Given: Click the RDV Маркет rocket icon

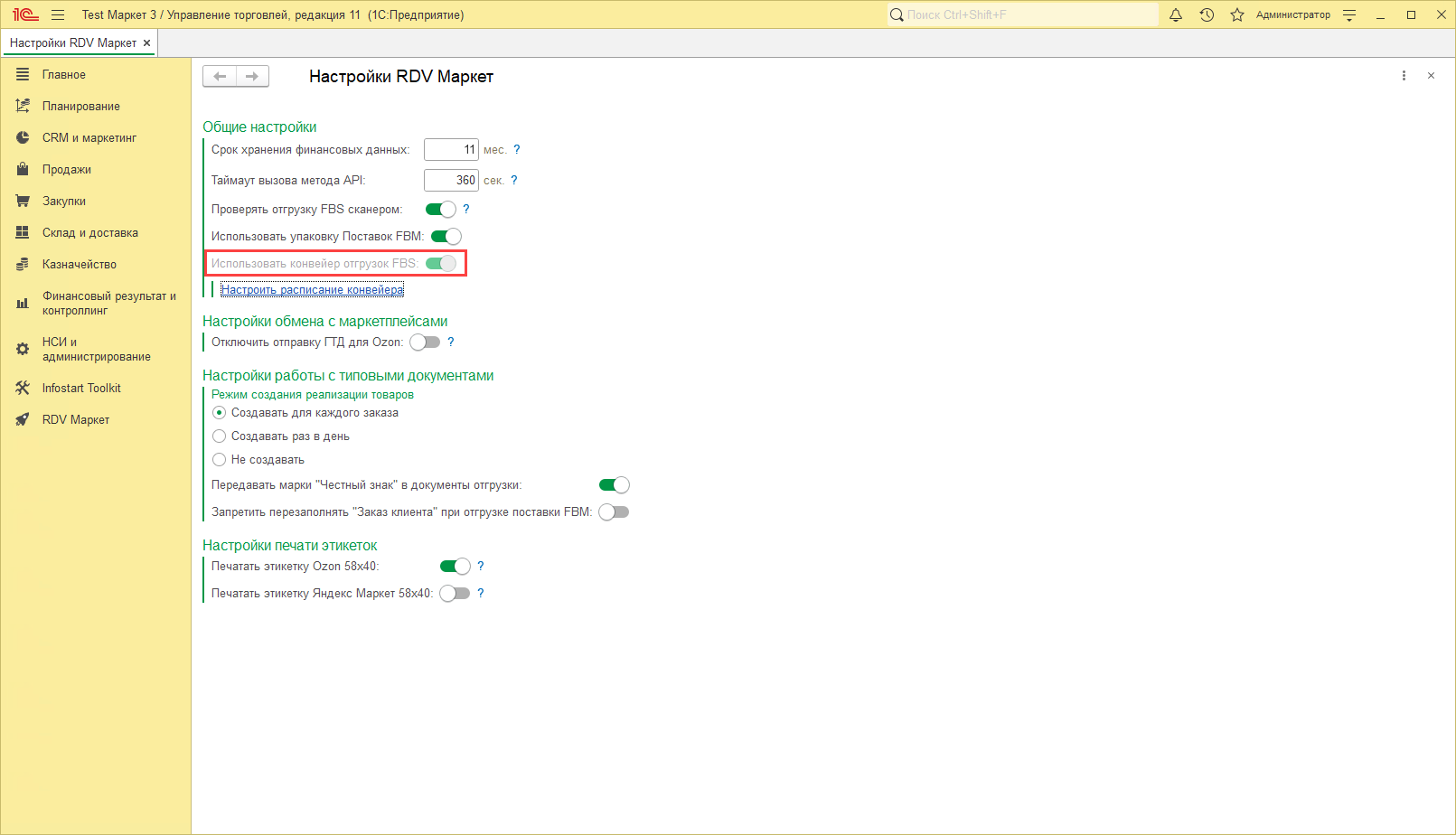Looking at the screenshot, I should point(23,419).
